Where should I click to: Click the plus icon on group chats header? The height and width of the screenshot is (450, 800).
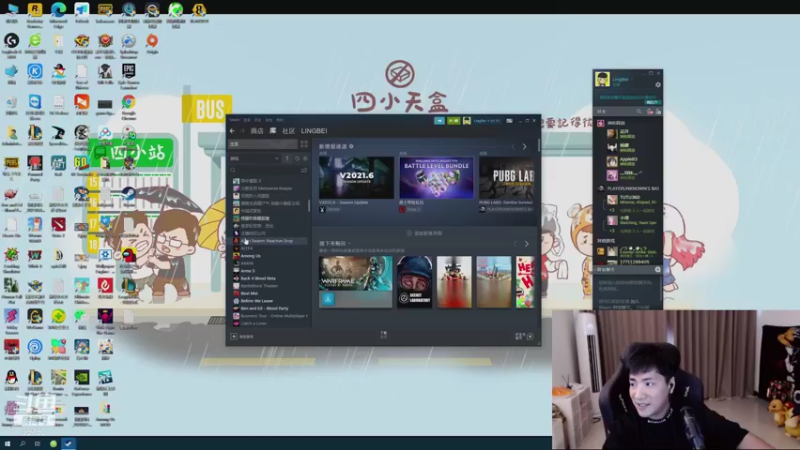(x=658, y=269)
